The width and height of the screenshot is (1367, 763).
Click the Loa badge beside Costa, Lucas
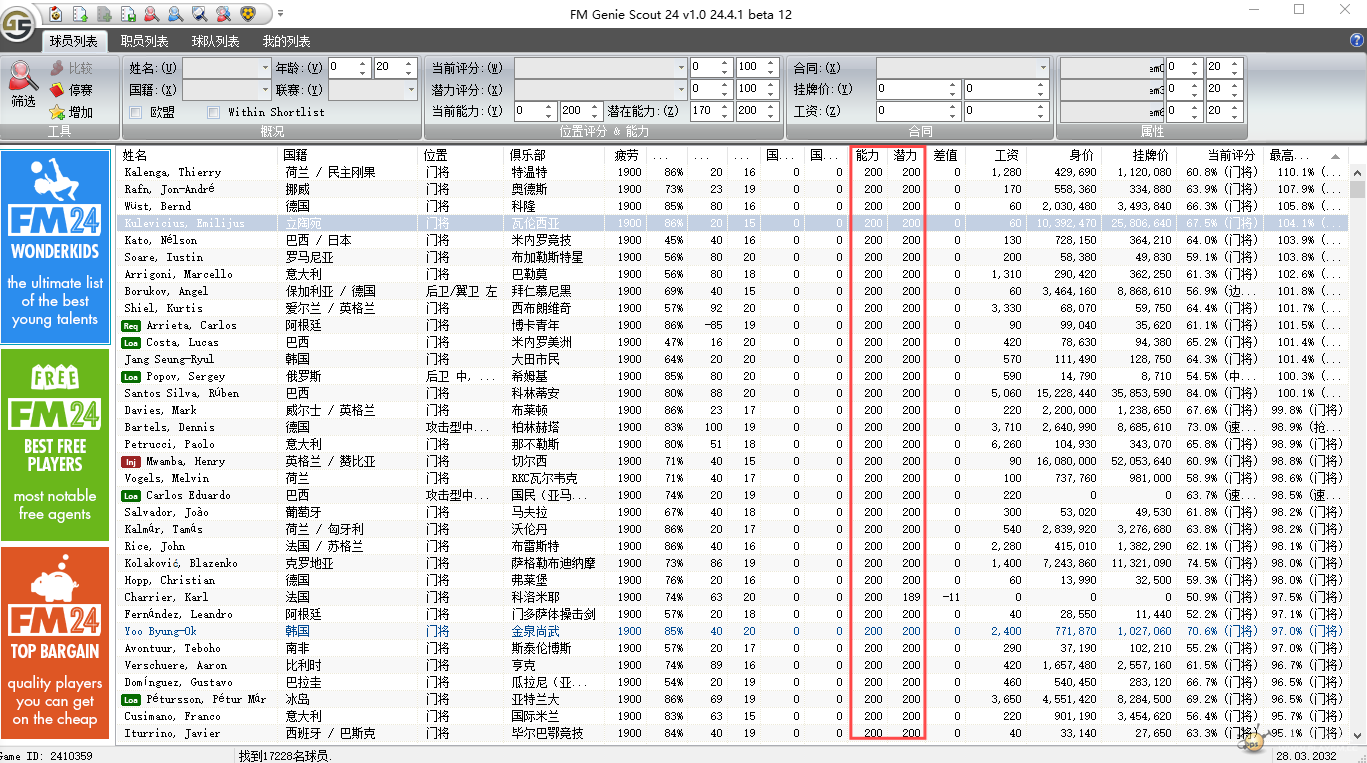[x=131, y=342]
